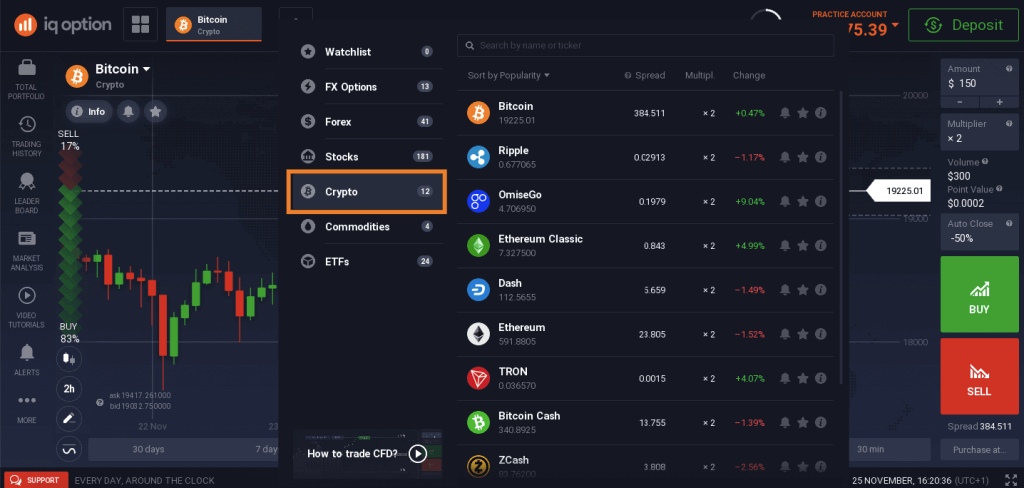Image resolution: width=1024 pixels, height=488 pixels.
Task: Set alert bell on Dash row
Action: (785, 290)
